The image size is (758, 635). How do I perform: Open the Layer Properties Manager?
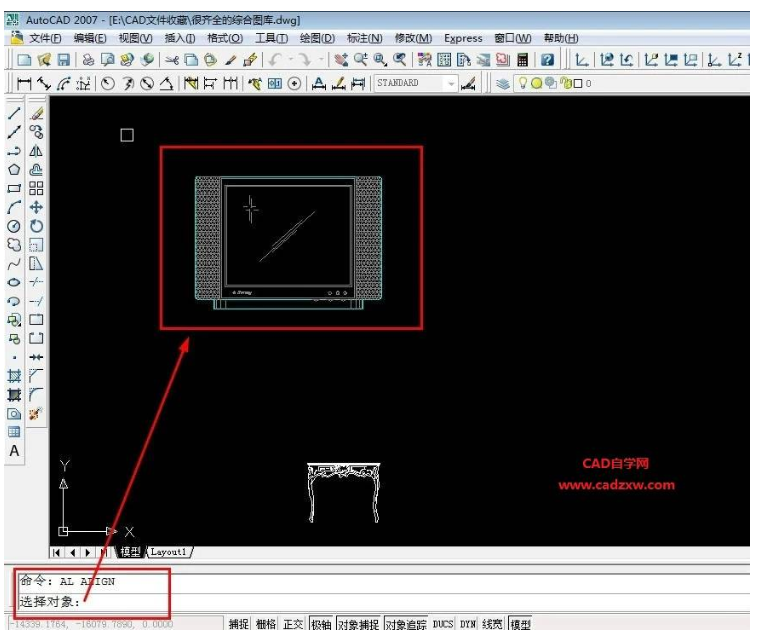click(503, 84)
